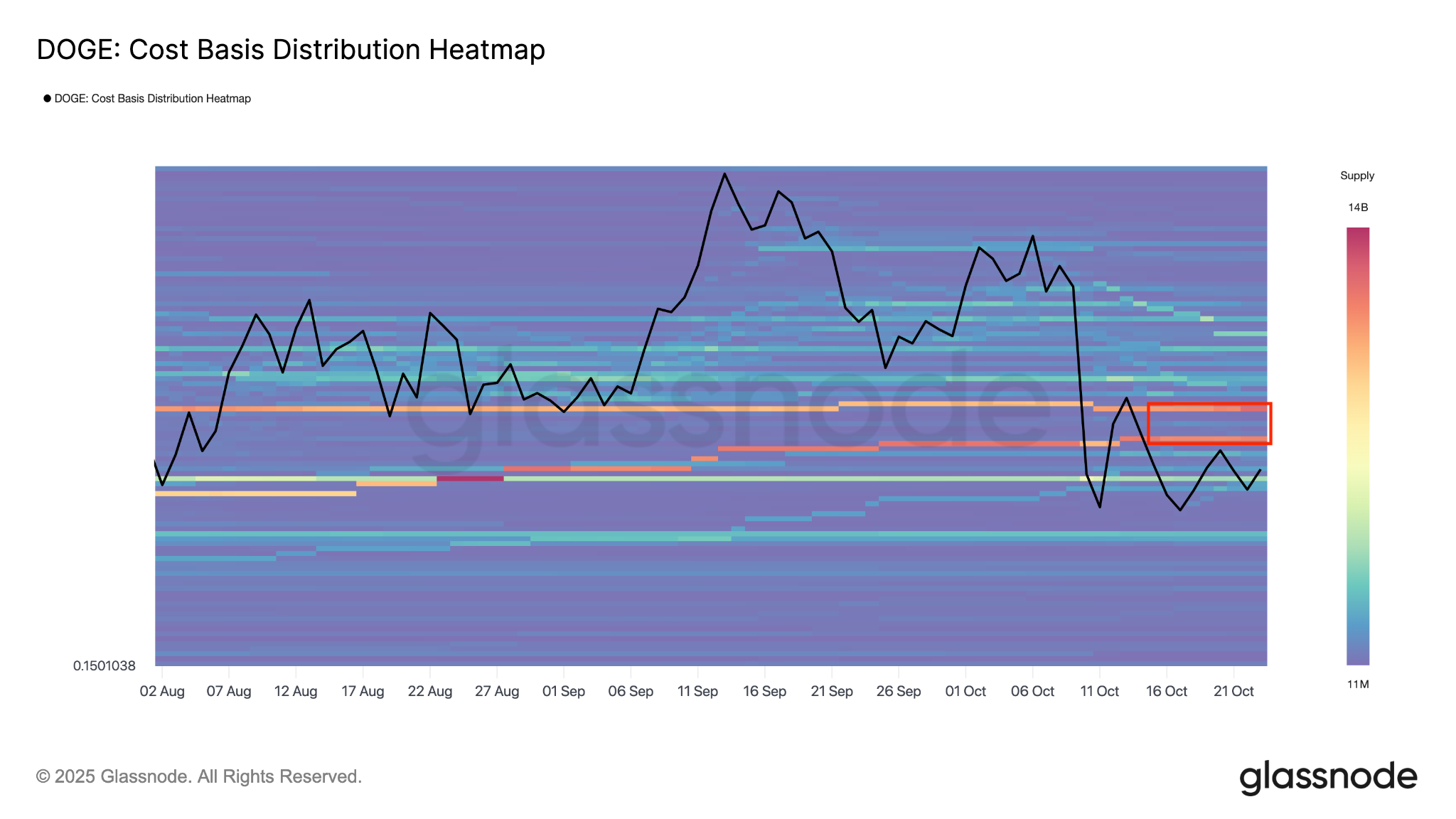The width and height of the screenshot is (1456, 819).
Task: Select the 01 Sep date tick
Action: (564, 691)
